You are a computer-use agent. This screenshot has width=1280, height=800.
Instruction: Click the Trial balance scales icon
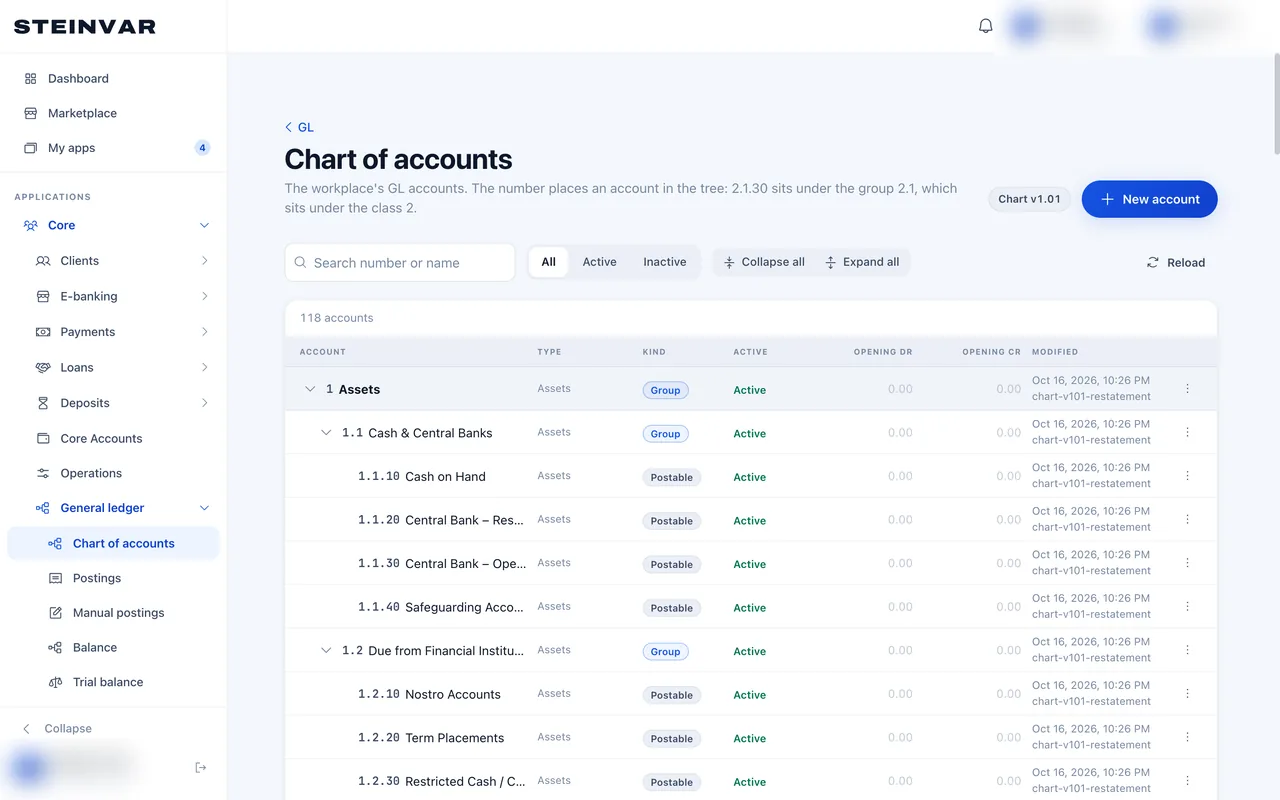(55, 682)
